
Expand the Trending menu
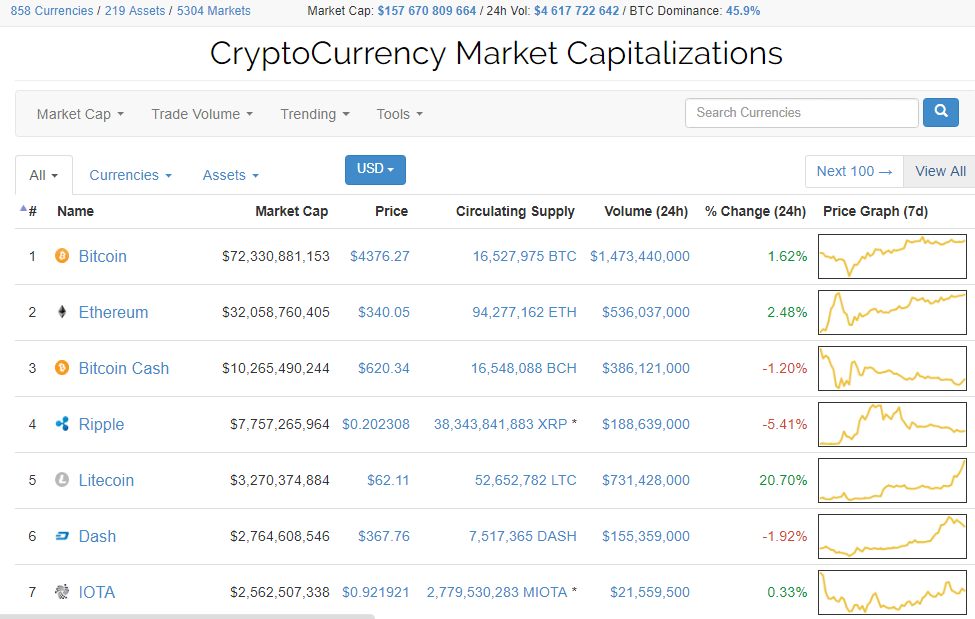pyautogui.click(x=315, y=114)
